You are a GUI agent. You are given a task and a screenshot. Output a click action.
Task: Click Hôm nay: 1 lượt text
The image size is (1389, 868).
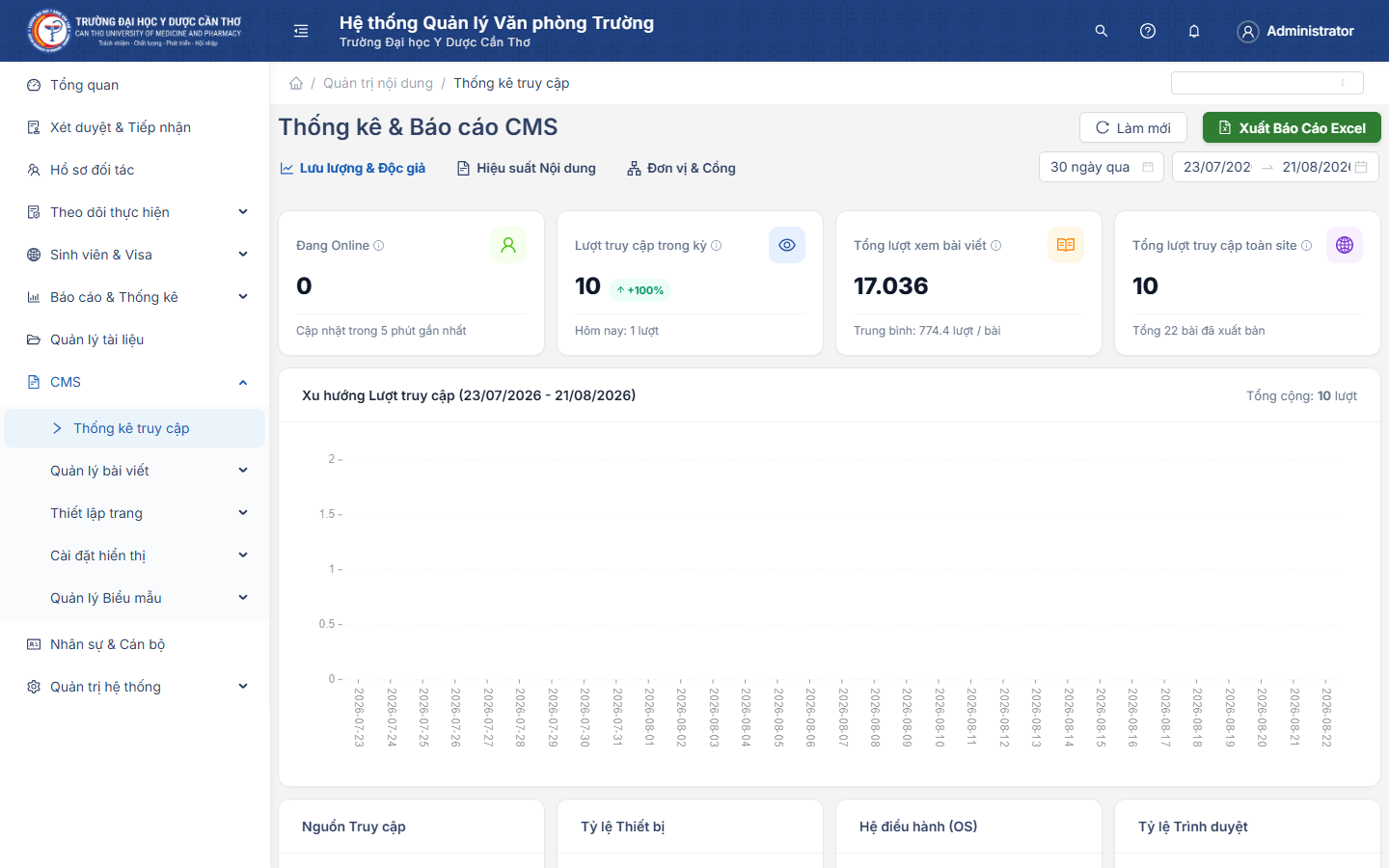click(x=617, y=331)
